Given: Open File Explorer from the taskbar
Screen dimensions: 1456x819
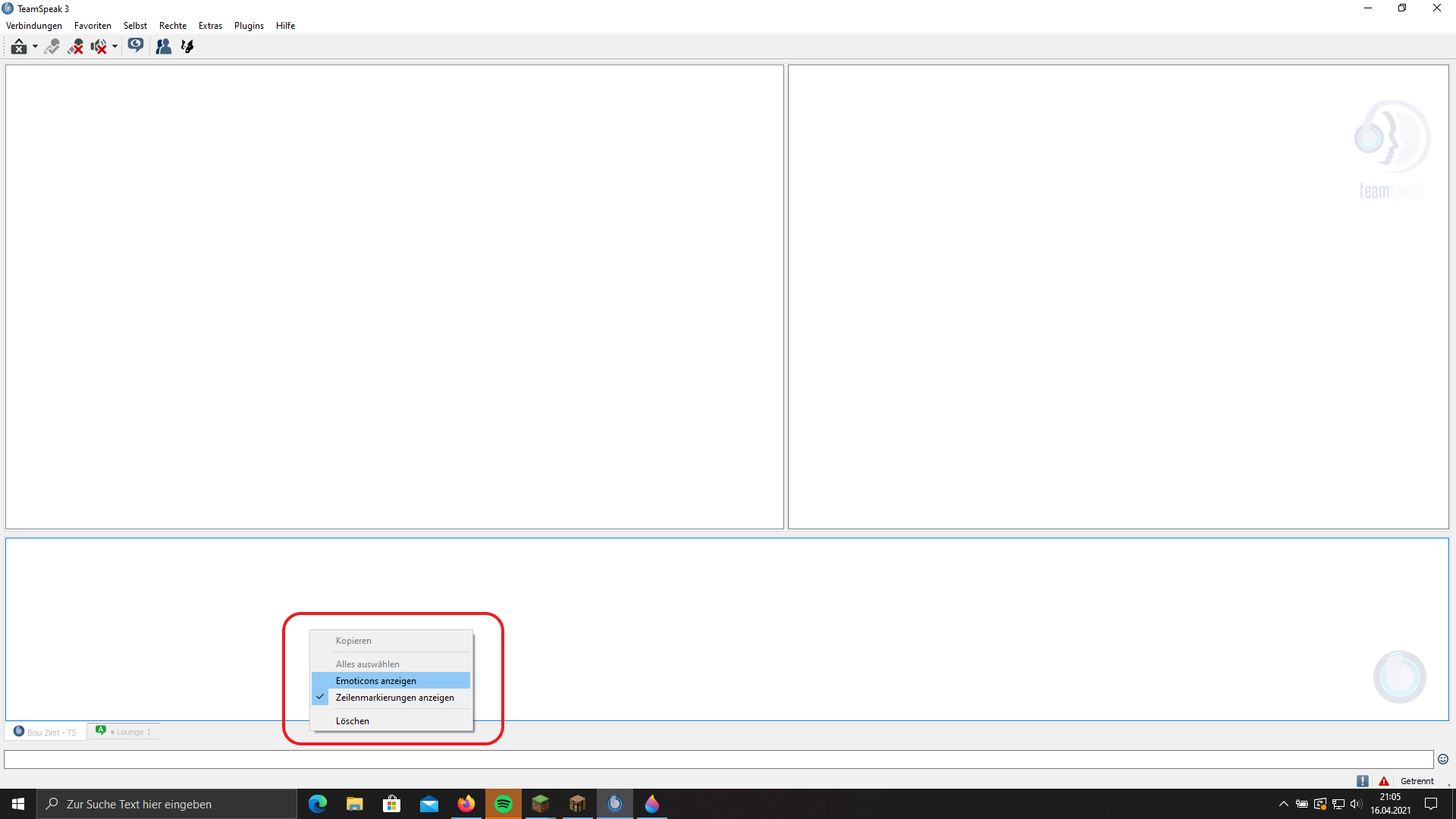Looking at the screenshot, I should 355,804.
